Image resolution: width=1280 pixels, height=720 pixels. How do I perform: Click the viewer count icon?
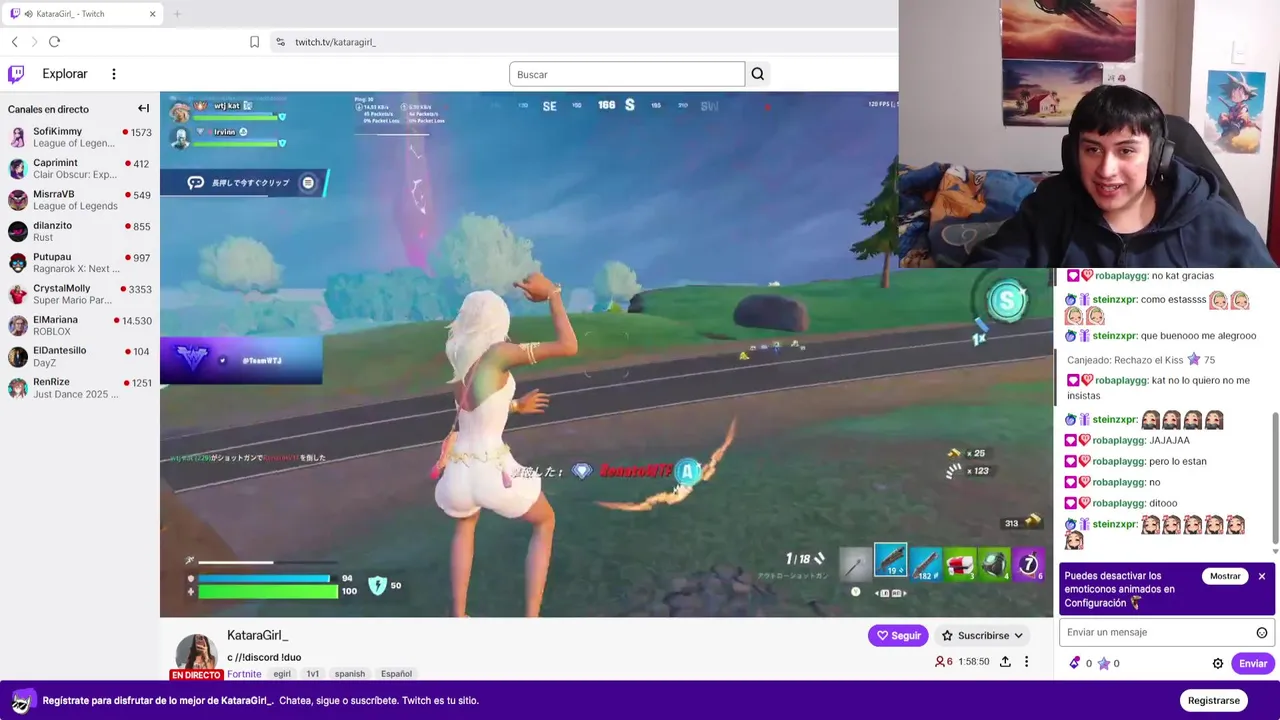coord(940,662)
